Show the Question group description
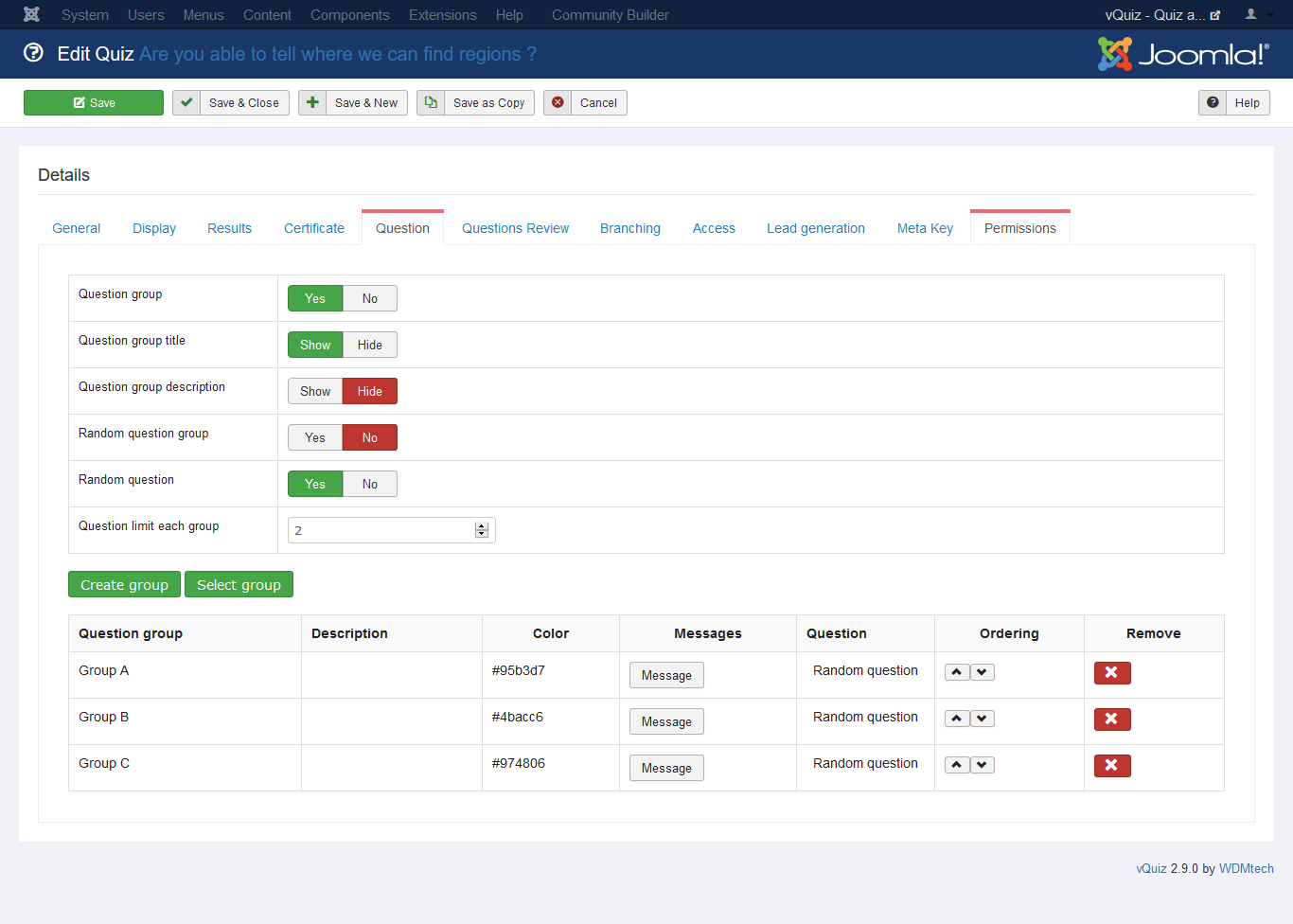 click(315, 392)
